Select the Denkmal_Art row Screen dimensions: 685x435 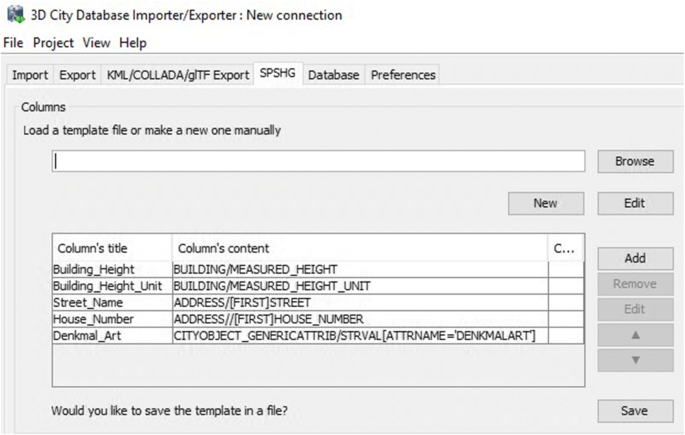point(318,335)
